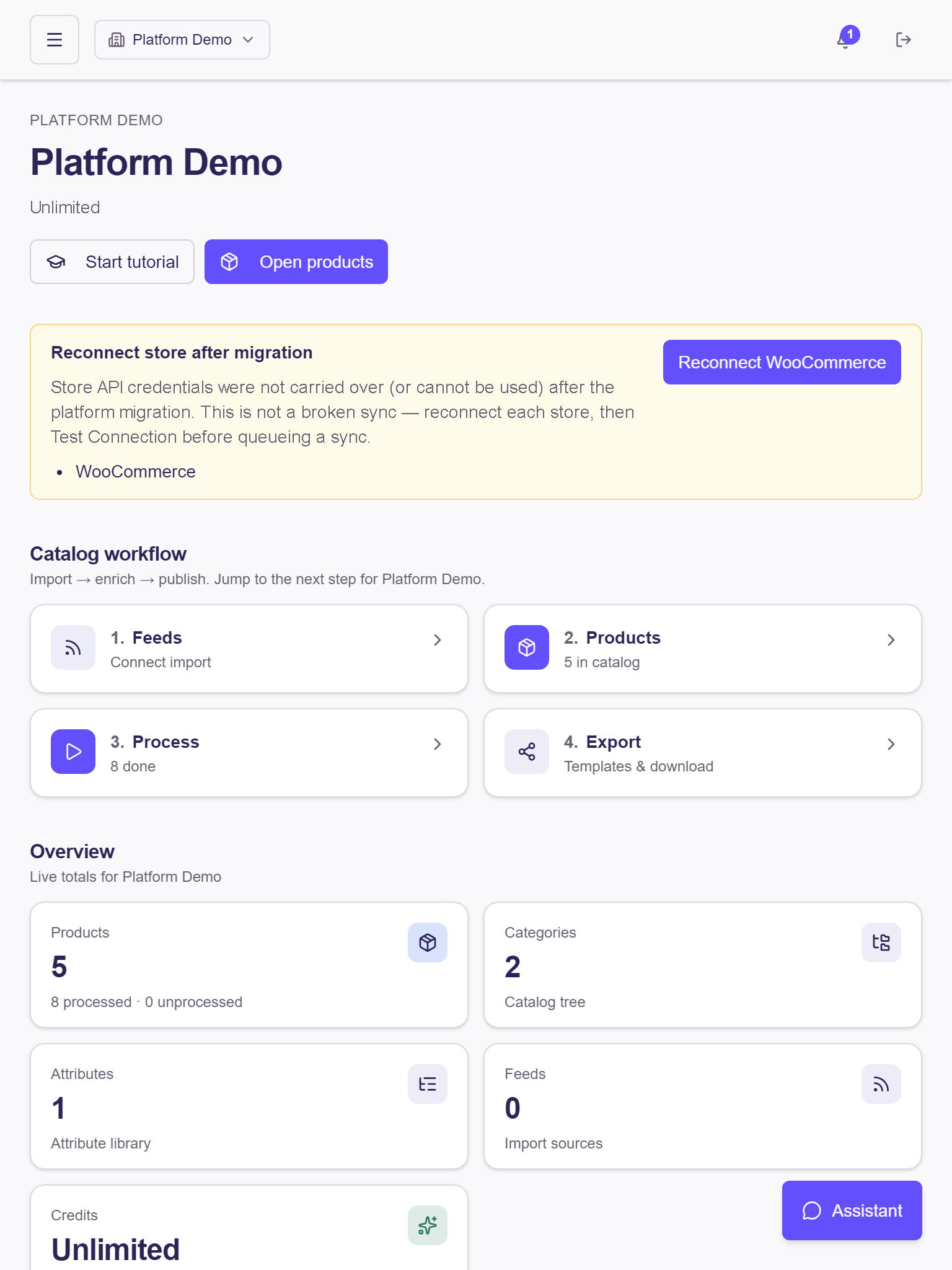Click the Reconnect WooCommerce button

click(x=782, y=362)
